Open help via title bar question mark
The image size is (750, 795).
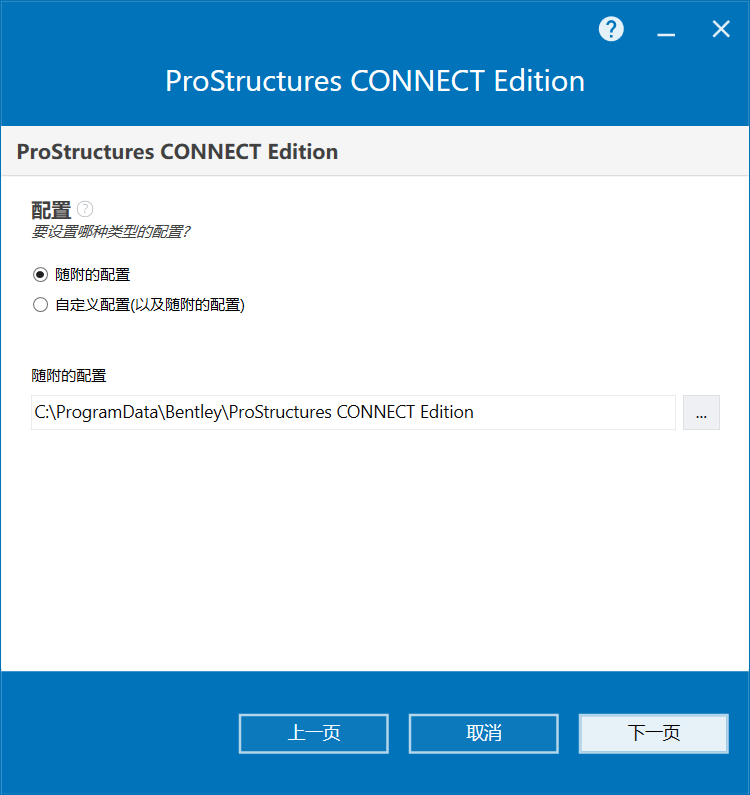coord(611,29)
